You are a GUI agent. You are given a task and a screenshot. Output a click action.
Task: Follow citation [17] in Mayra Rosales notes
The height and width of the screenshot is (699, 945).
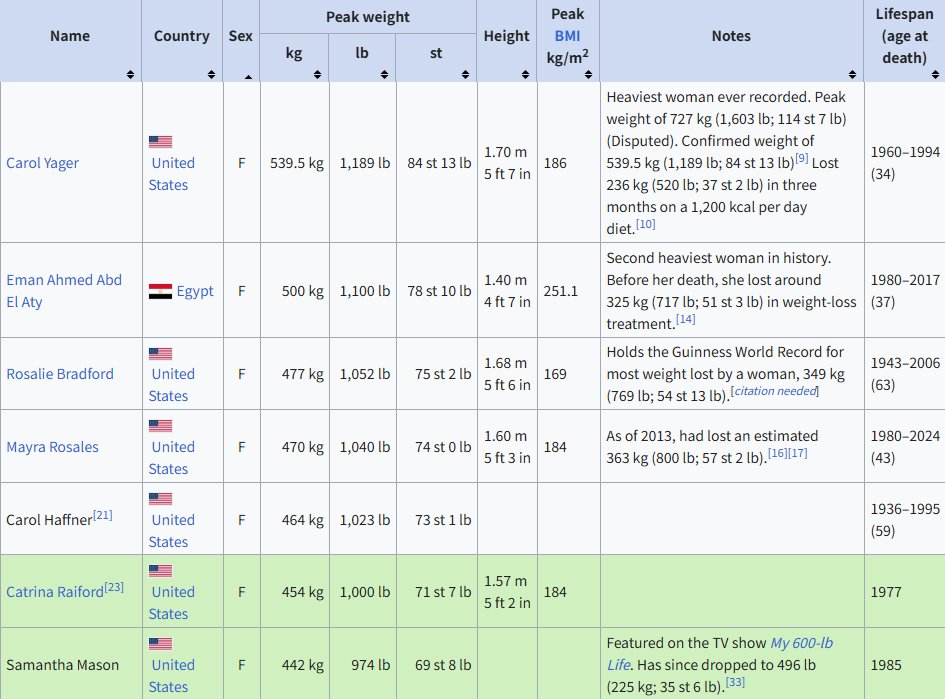tap(797, 453)
